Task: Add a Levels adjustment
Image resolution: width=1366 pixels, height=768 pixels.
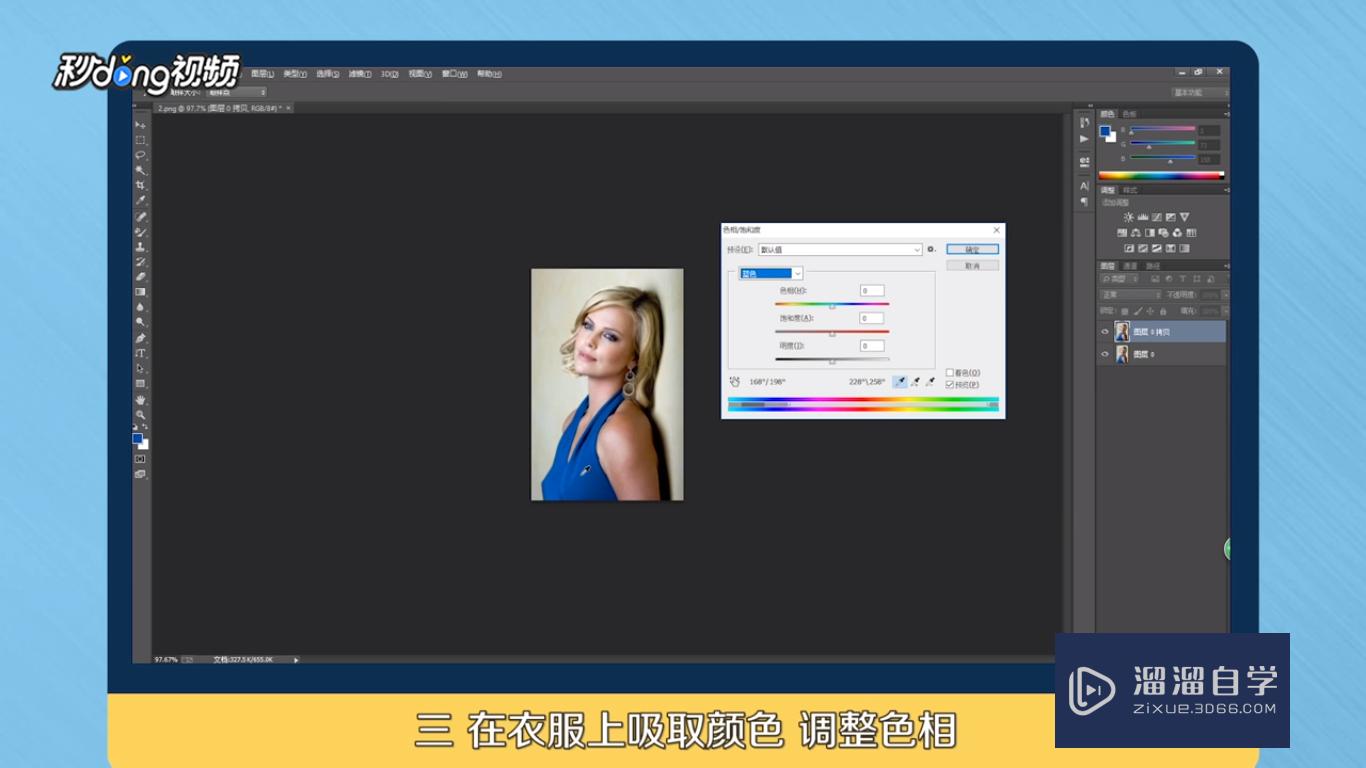Action: pos(1143,217)
